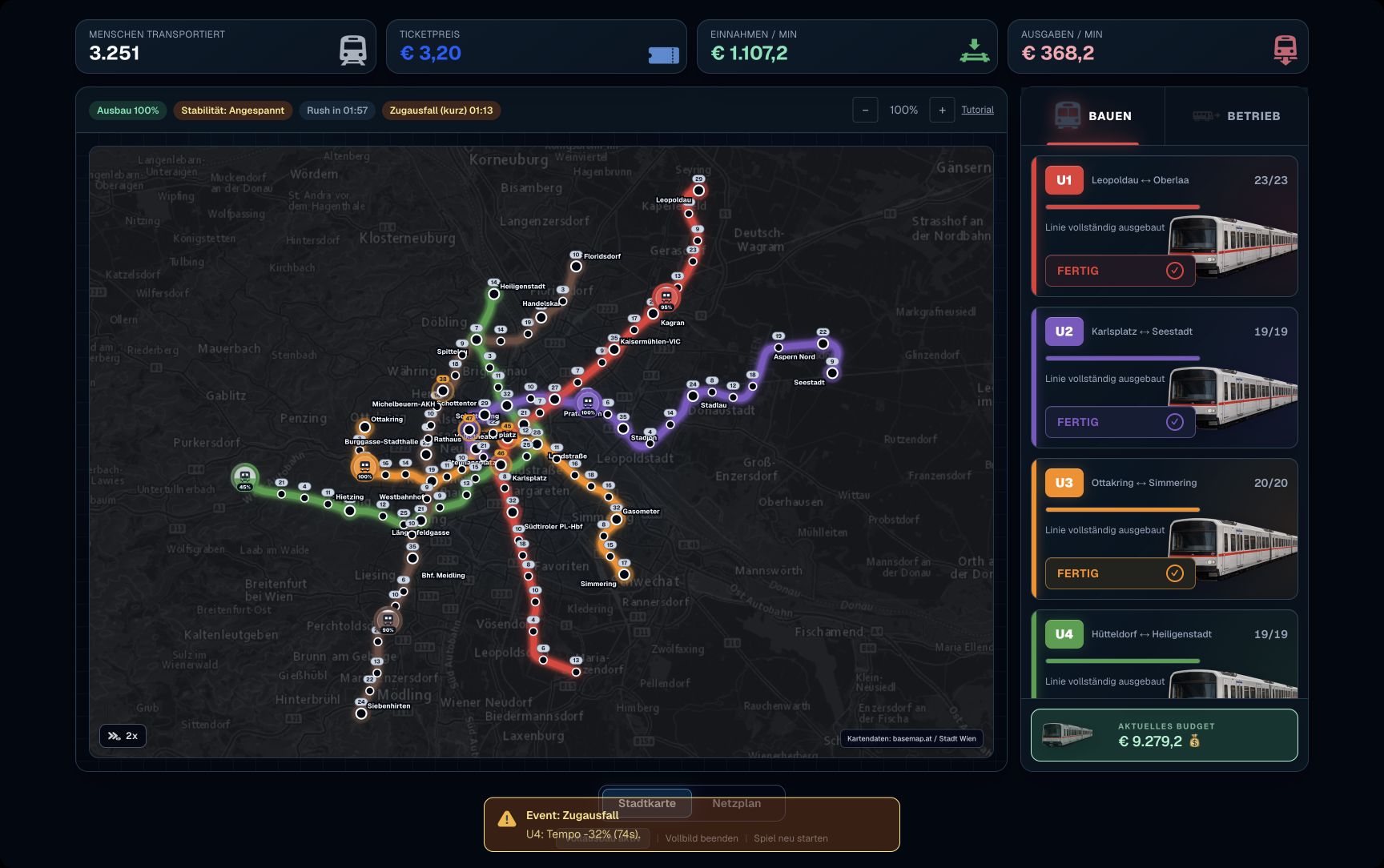Click the checkmark icon on U2 Fertig
The height and width of the screenshot is (868, 1384).
pos(1174,422)
